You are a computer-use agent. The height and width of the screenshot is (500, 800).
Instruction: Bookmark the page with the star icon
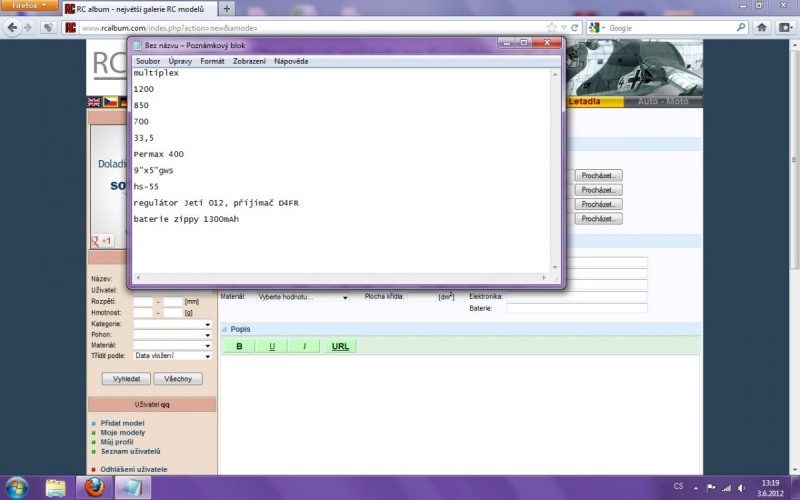551,27
